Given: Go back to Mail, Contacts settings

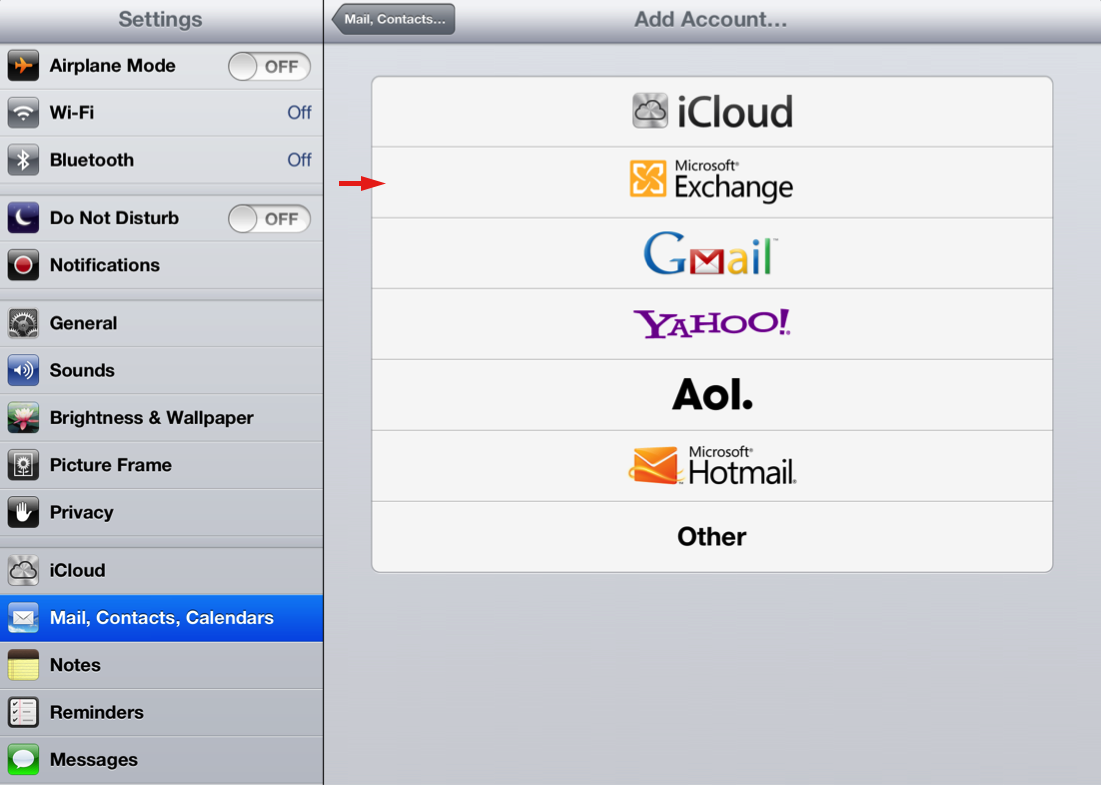Looking at the screenshot, I should (x=394, y=19).
